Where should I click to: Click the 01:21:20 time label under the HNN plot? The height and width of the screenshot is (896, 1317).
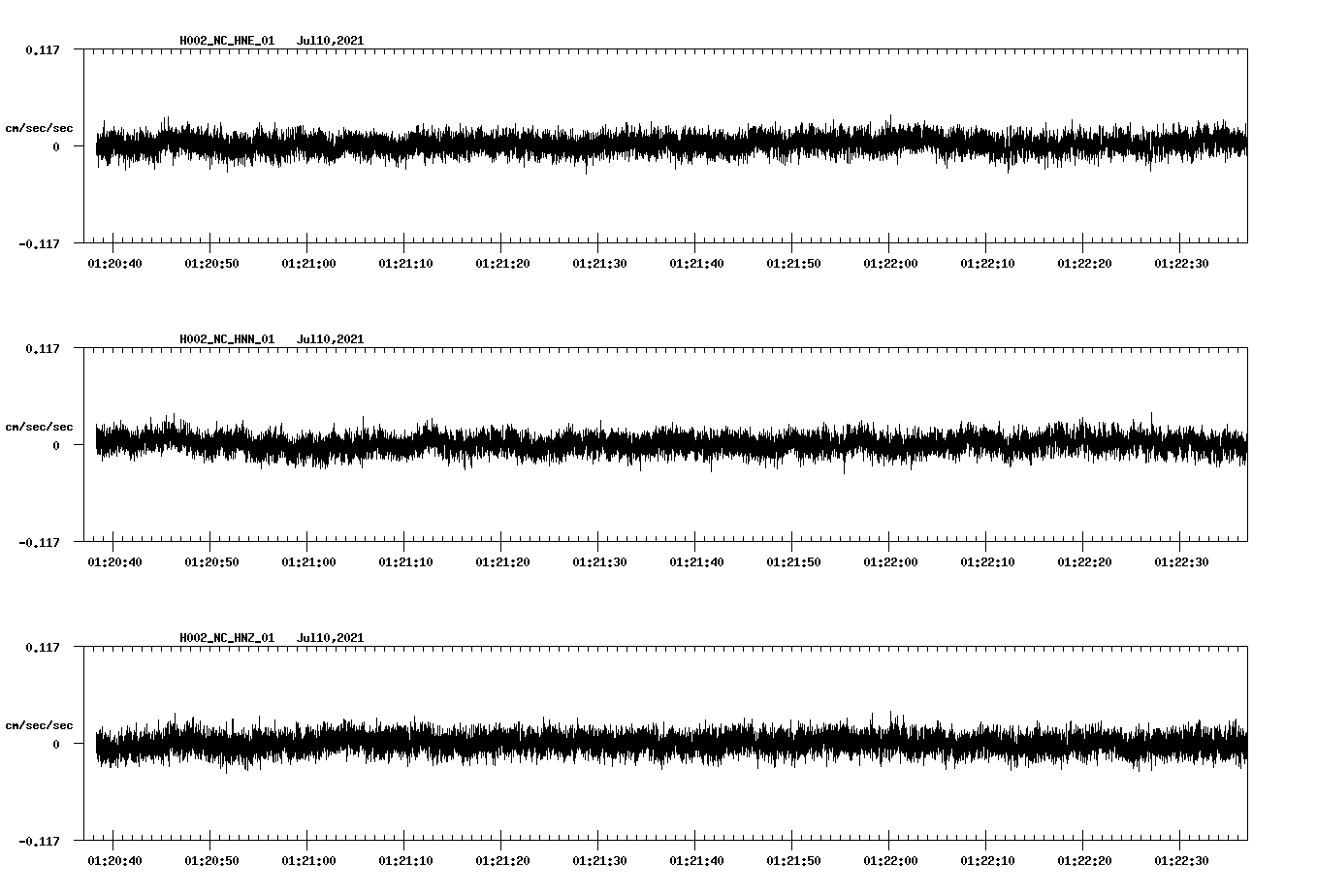502,562
